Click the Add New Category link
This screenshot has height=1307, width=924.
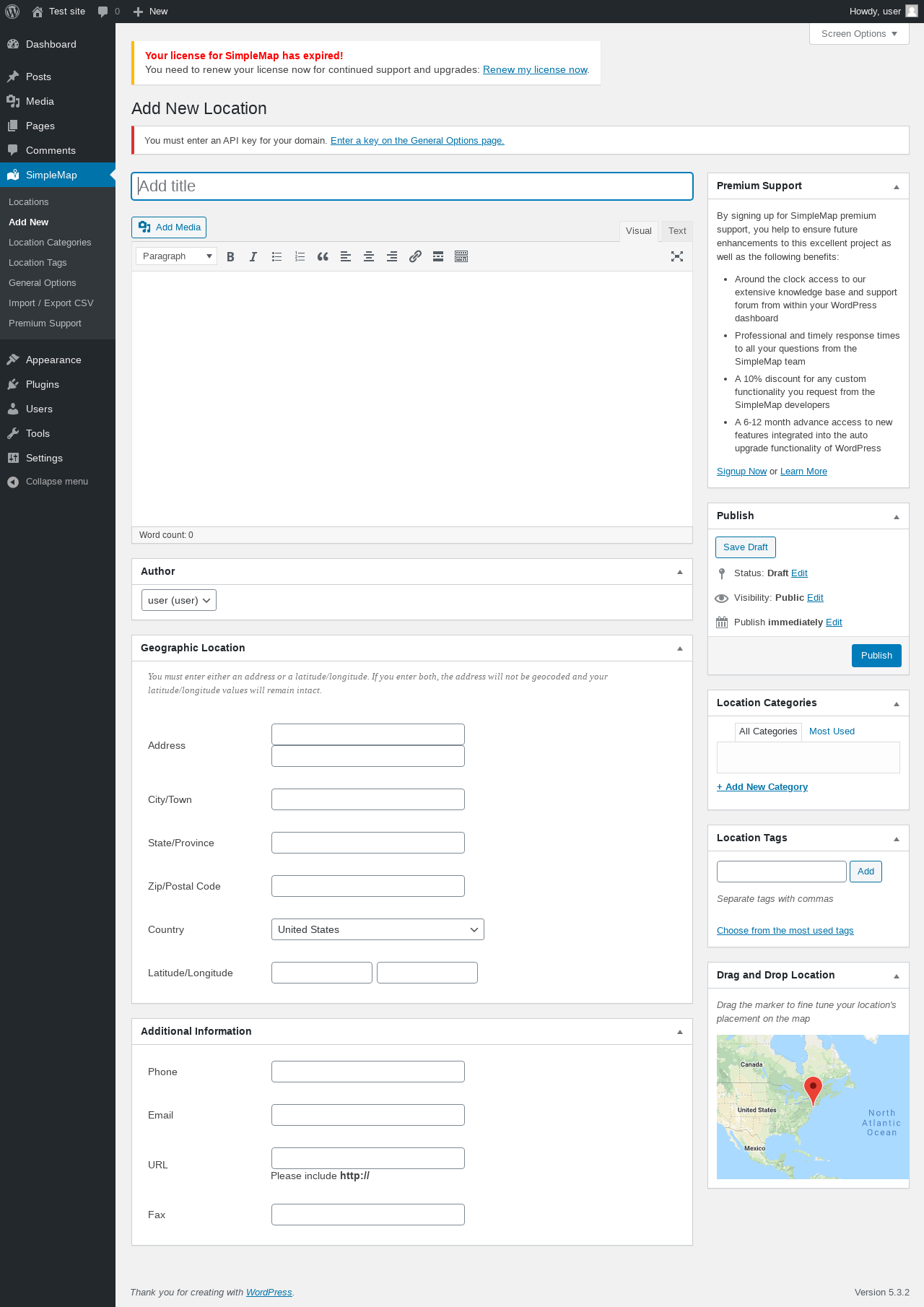click(762, 787)
